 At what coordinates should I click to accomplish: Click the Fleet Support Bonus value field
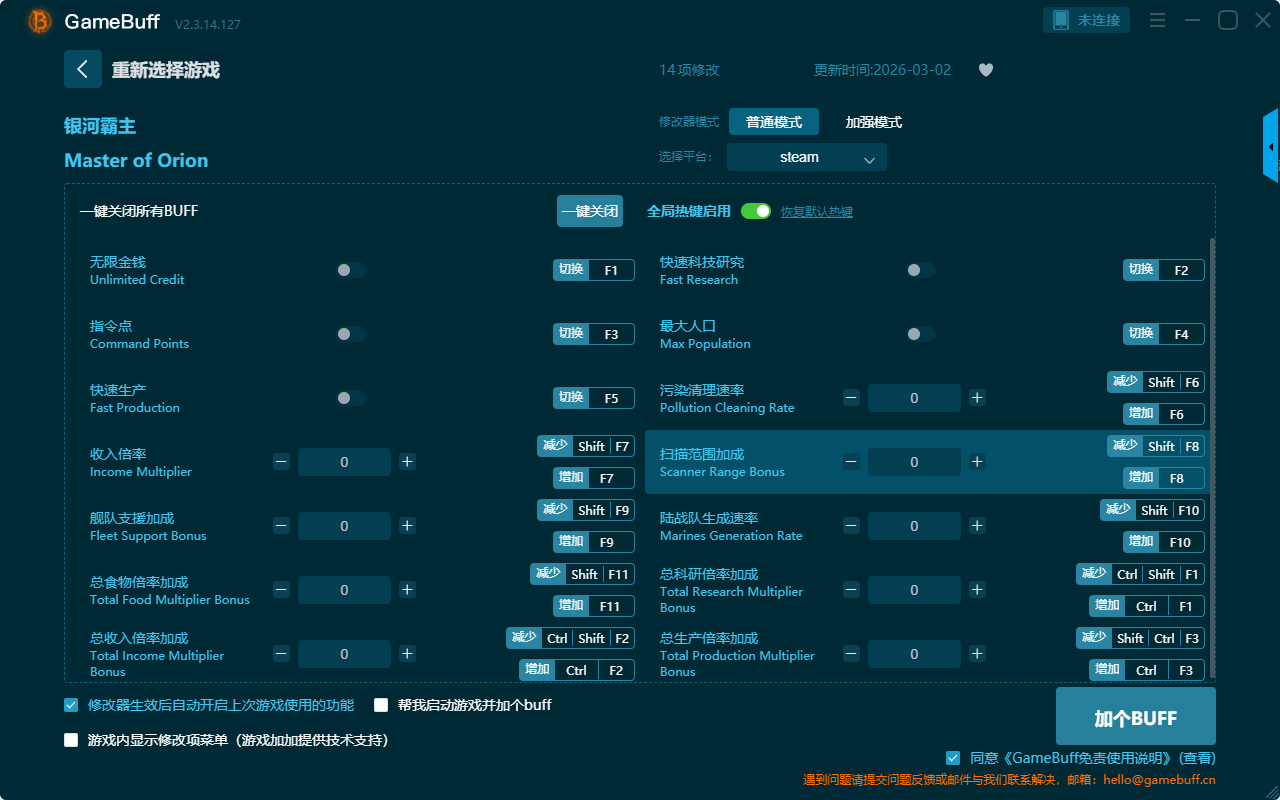(344, 526)
